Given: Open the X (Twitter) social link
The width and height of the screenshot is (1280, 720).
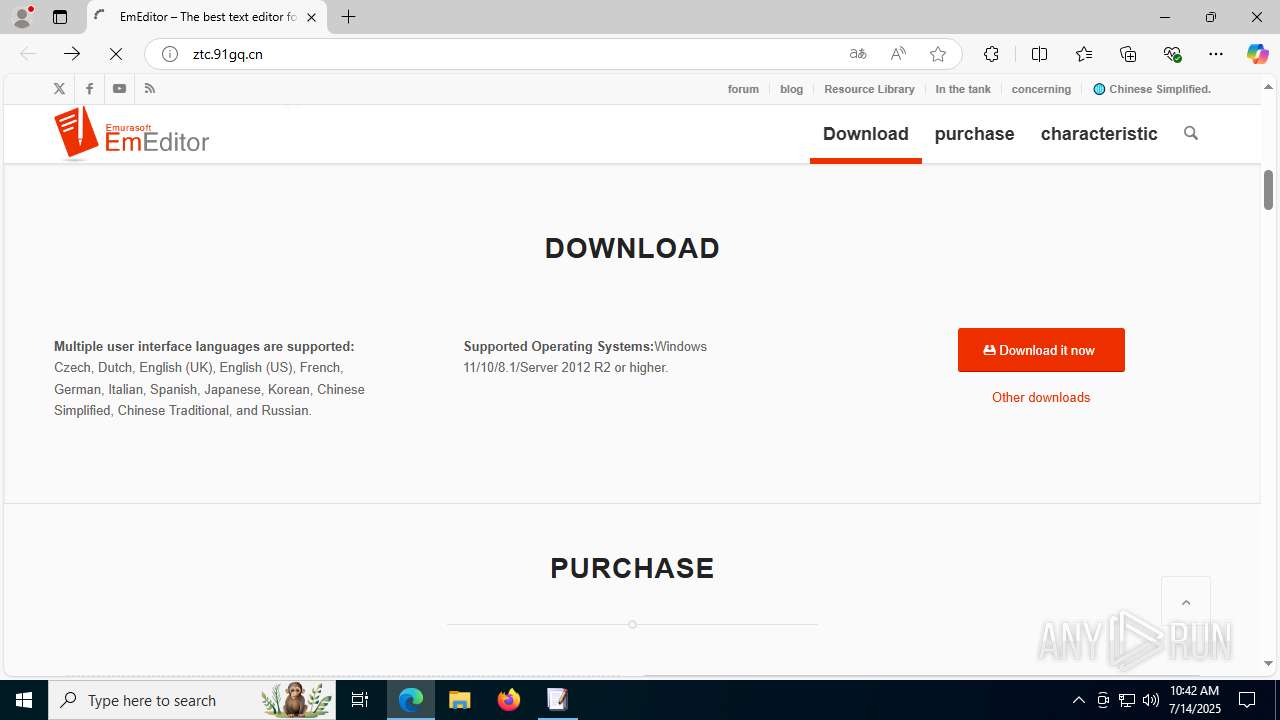Looking at the screenshot, I should (x=59, y=89).
